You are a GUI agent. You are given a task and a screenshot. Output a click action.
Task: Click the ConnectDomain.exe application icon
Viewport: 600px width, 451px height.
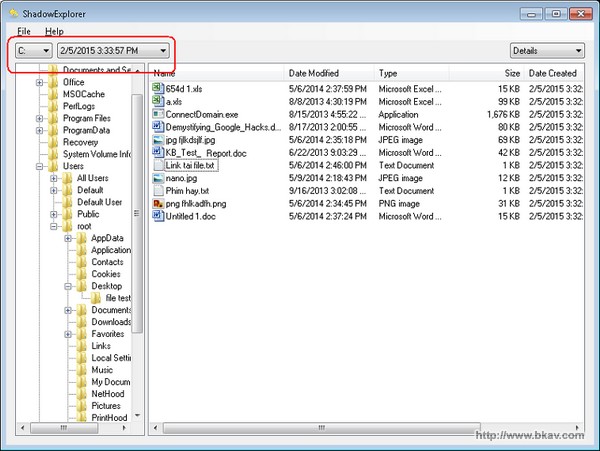tap(158, 114)
